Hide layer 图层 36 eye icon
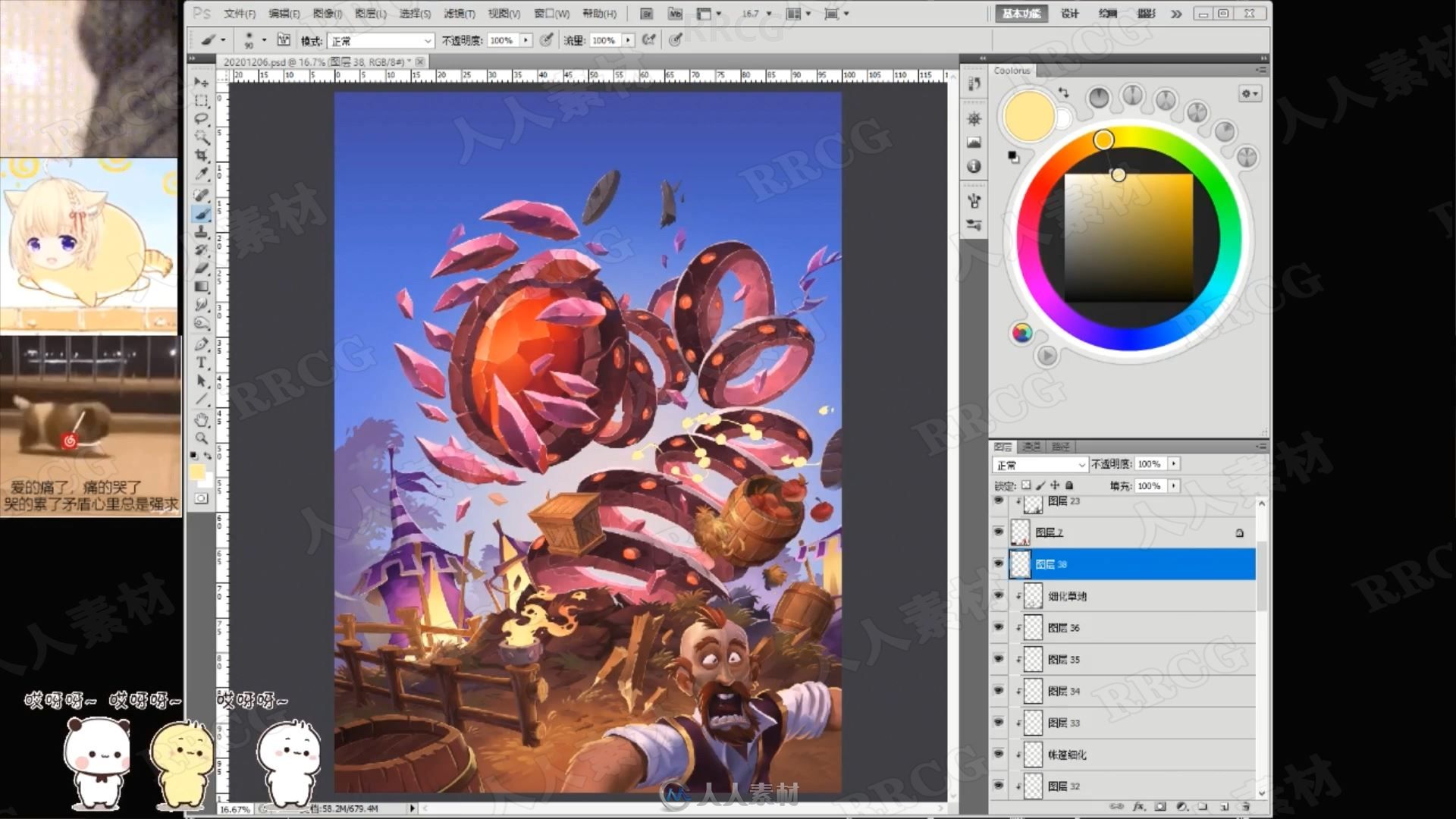 pyautogui.click(x=998, y=627)
